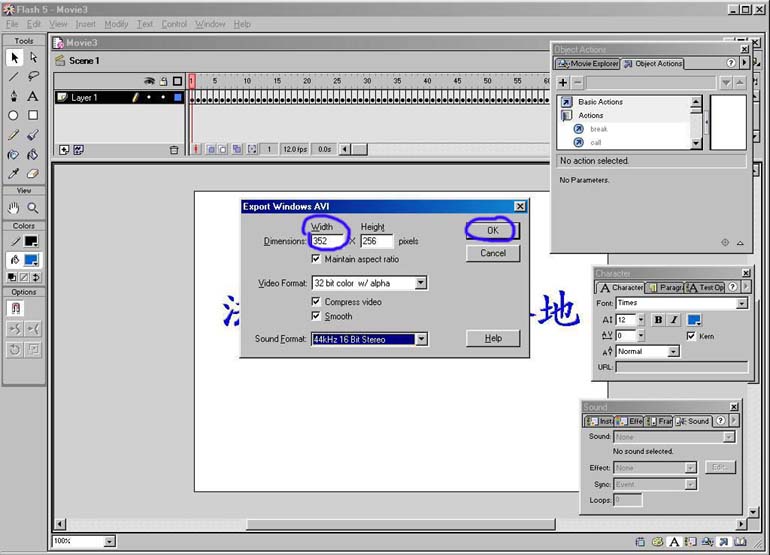Open the Modify menu
Screen dimensions: 770x555
click(116, 24)
